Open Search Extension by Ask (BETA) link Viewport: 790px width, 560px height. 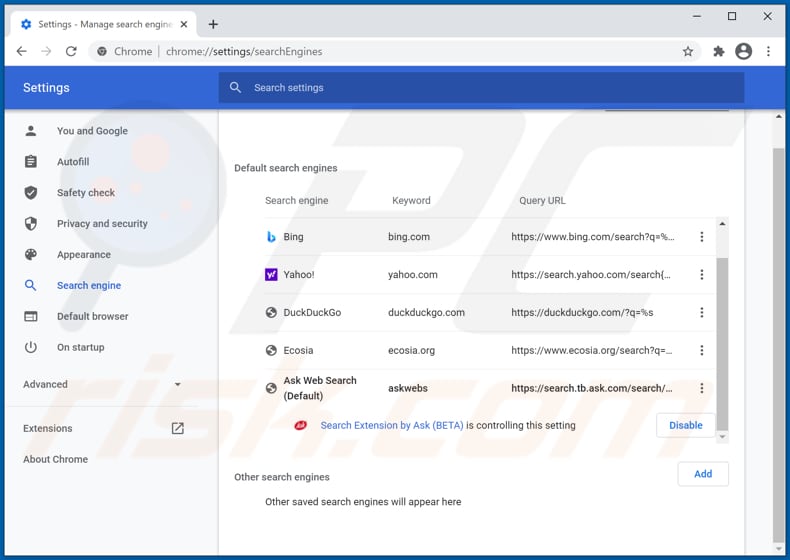(x=392, y=425)
